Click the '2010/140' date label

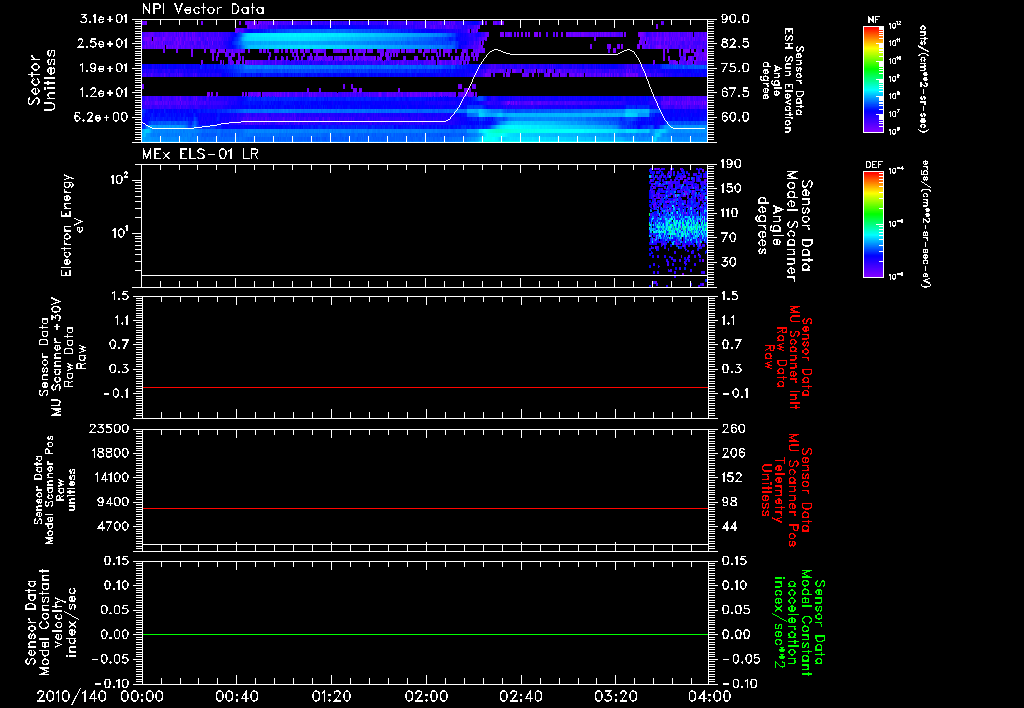71,696
